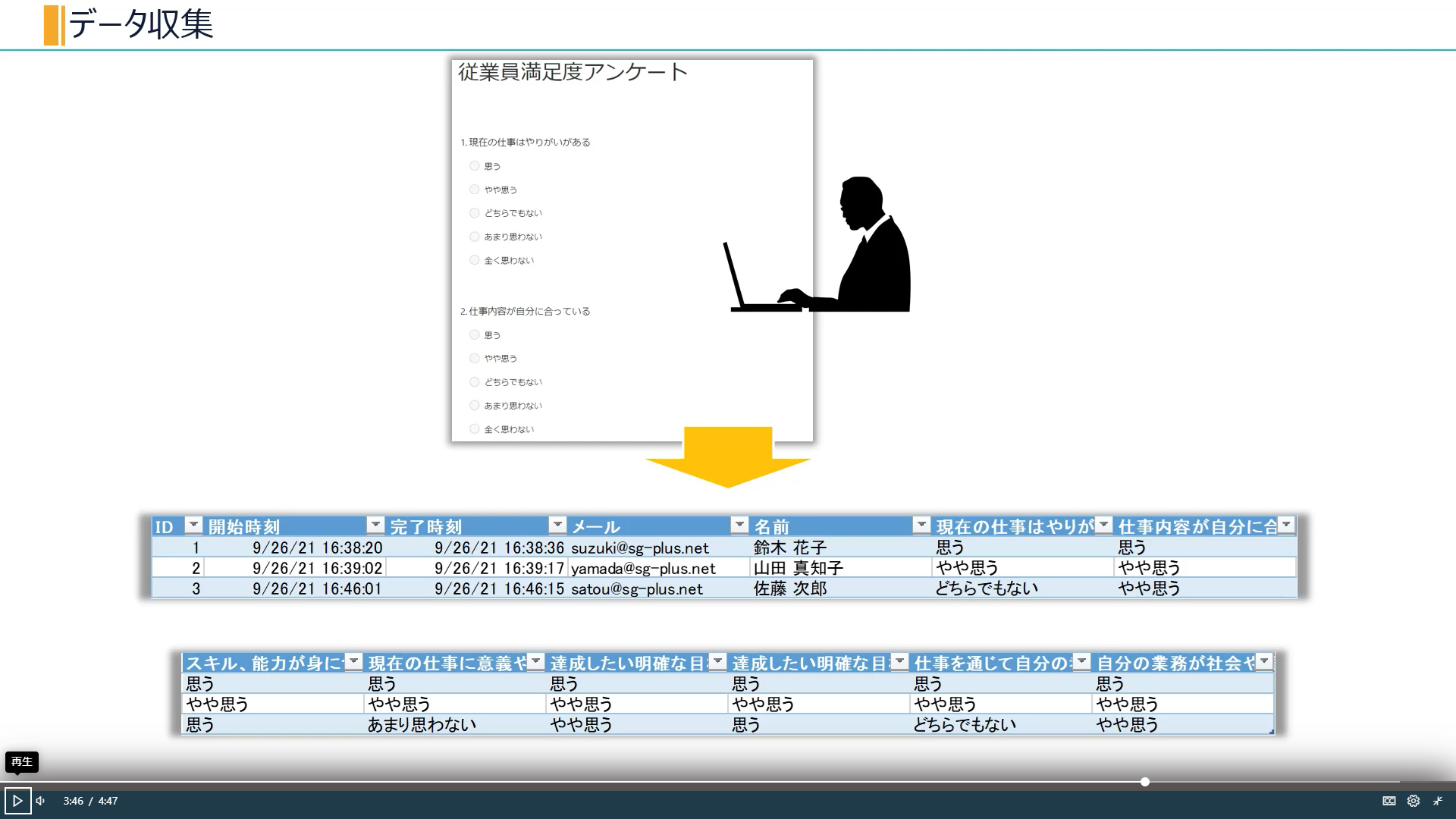Select 思う for question 1

474,165
